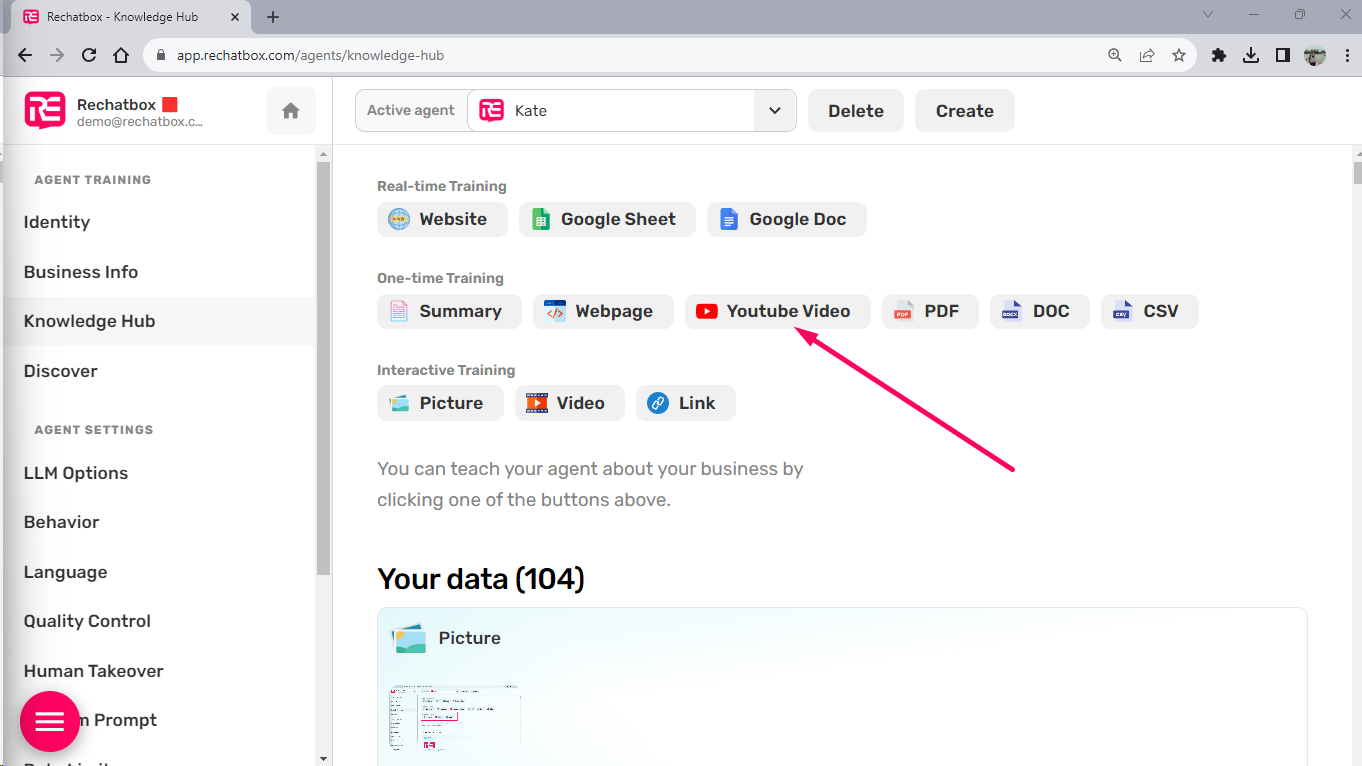Open the picture thumbnail in Your data
The height and width of the screenshot is (766, 1362).
456,719
